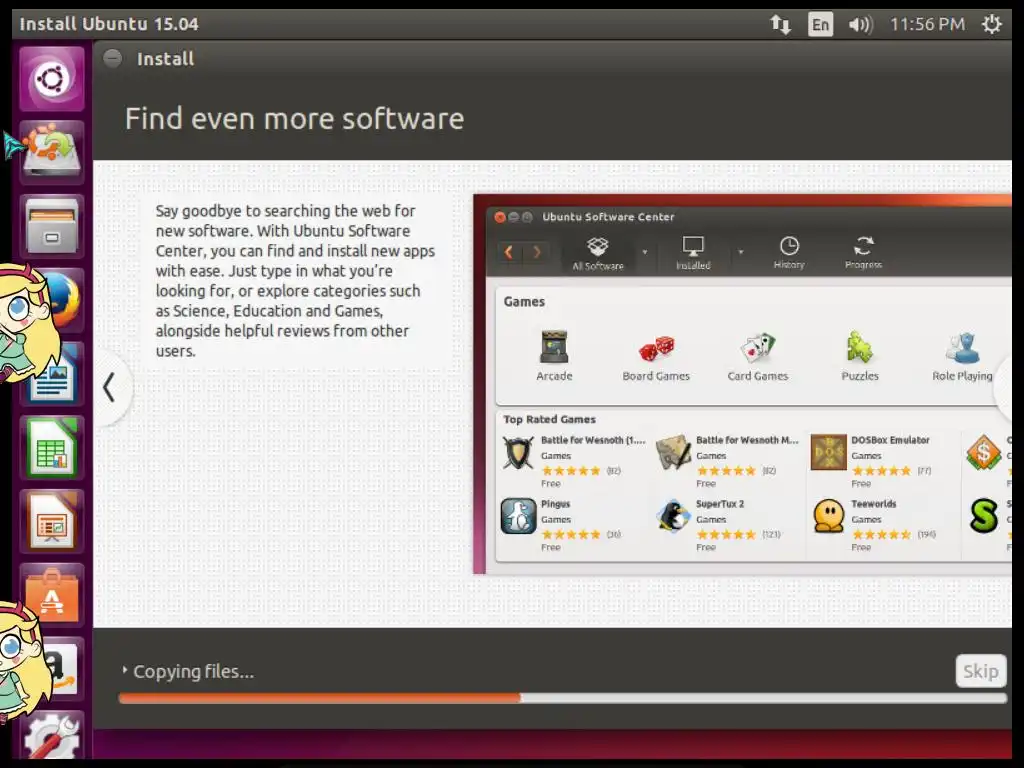
Task: Open Ubuntu Software Center launcher icon
Action: pyautogui.click(x=52, y=596)
